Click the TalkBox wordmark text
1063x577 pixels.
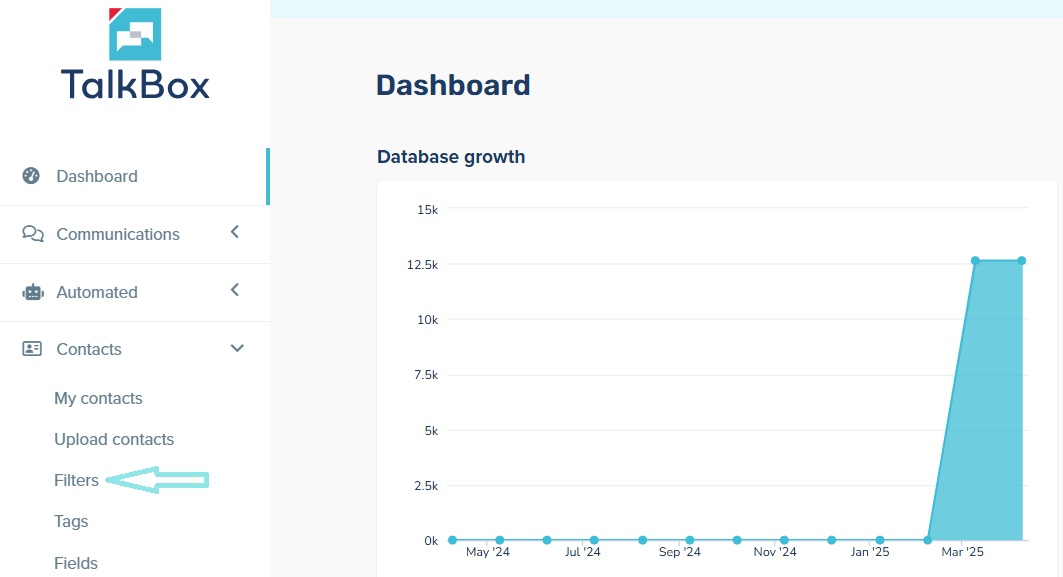[x=135, y=83]
